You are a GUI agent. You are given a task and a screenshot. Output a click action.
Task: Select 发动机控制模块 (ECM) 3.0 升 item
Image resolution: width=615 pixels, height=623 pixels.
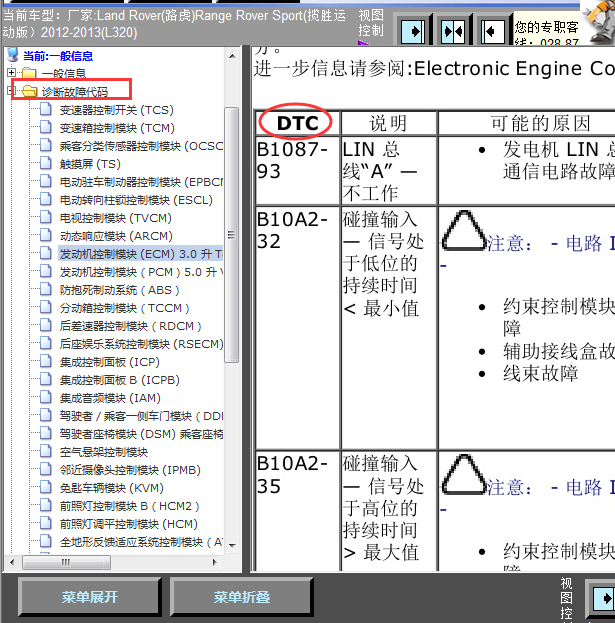pyautogui.click(x=141, y=253)
